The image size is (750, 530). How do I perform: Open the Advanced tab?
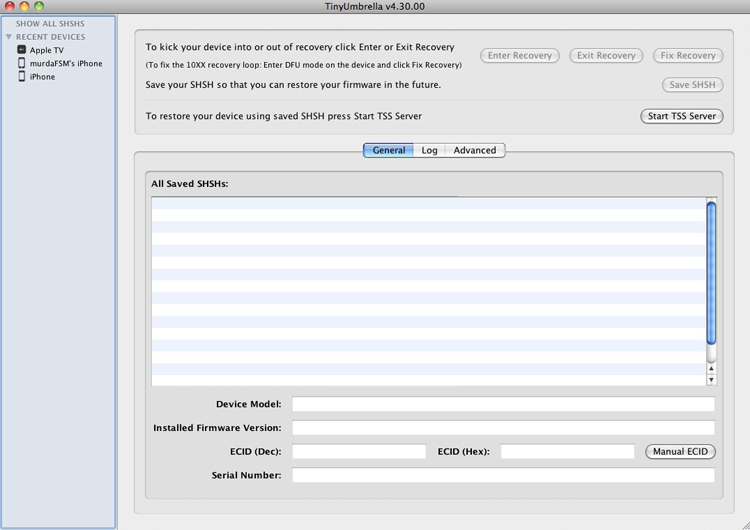(x=475, y=150)
